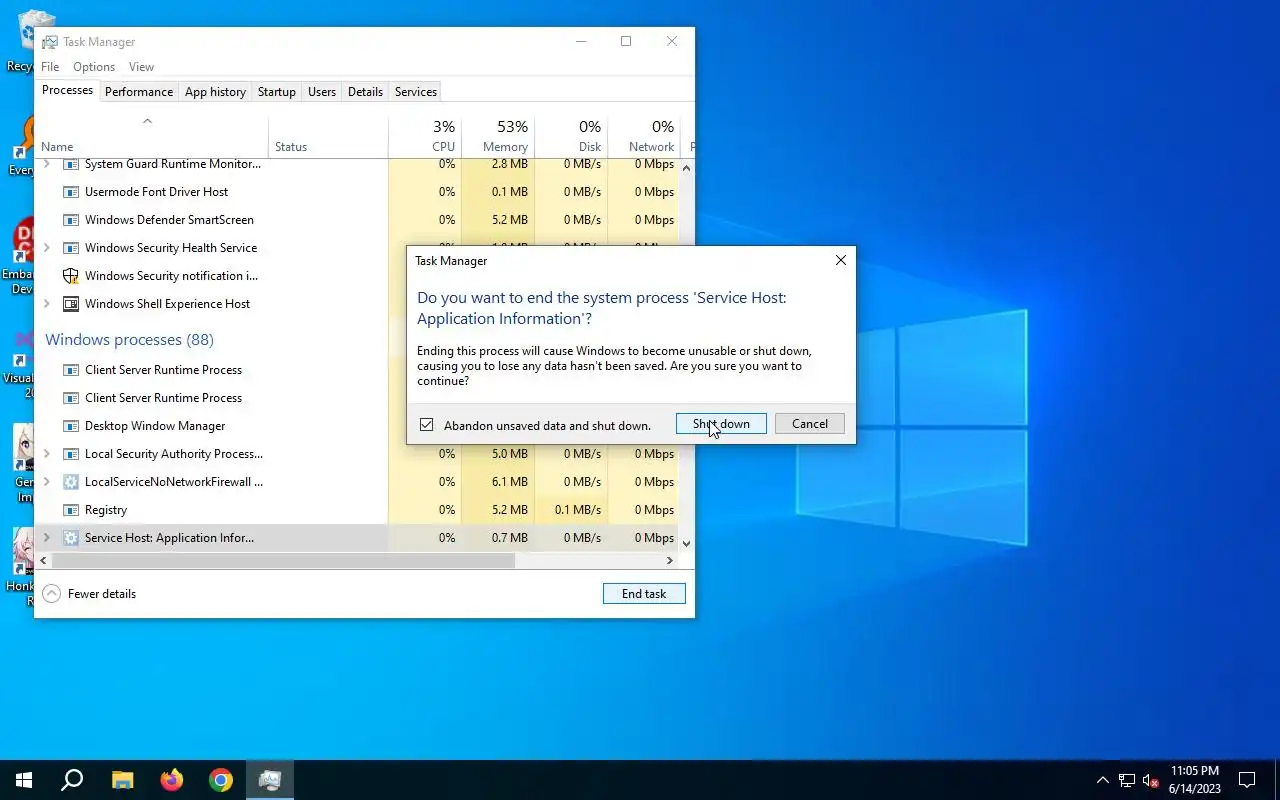Close the Task Manager confirmation dialog
Image resolution: width=1280 pixels, height=800 pixels.
pos(840,260)
